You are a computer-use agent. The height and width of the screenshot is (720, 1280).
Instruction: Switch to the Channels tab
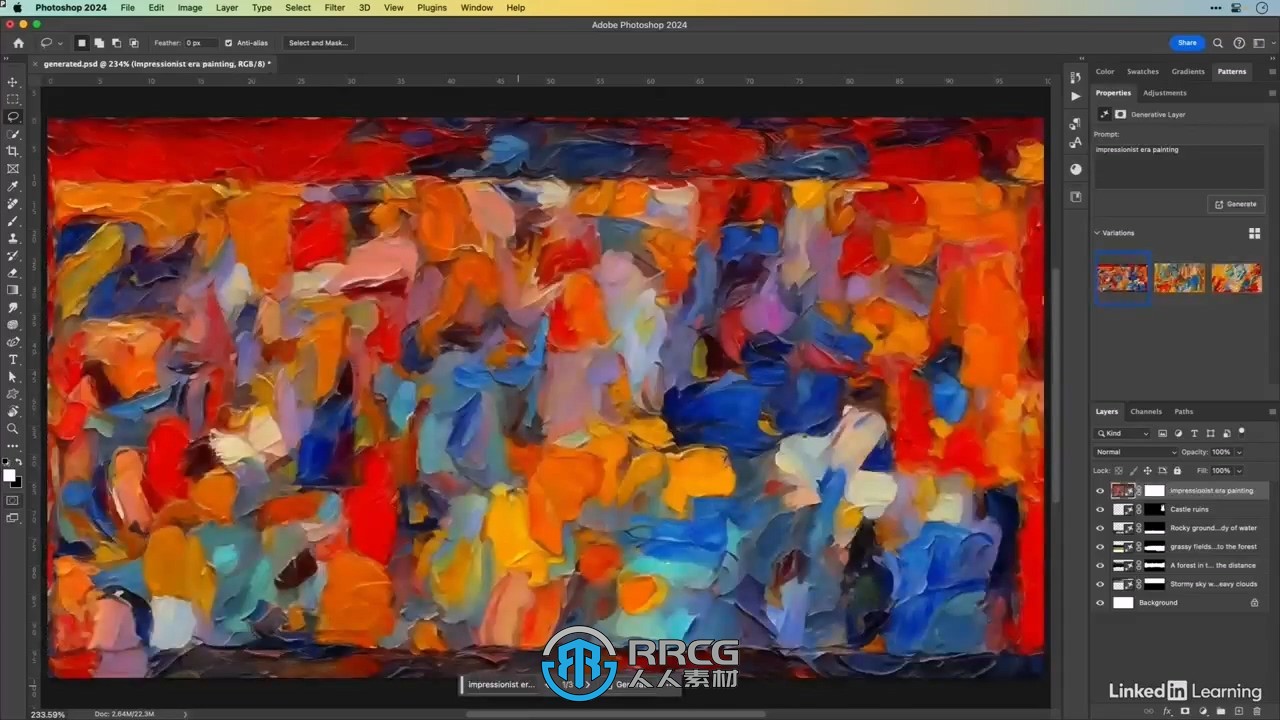1146,411
